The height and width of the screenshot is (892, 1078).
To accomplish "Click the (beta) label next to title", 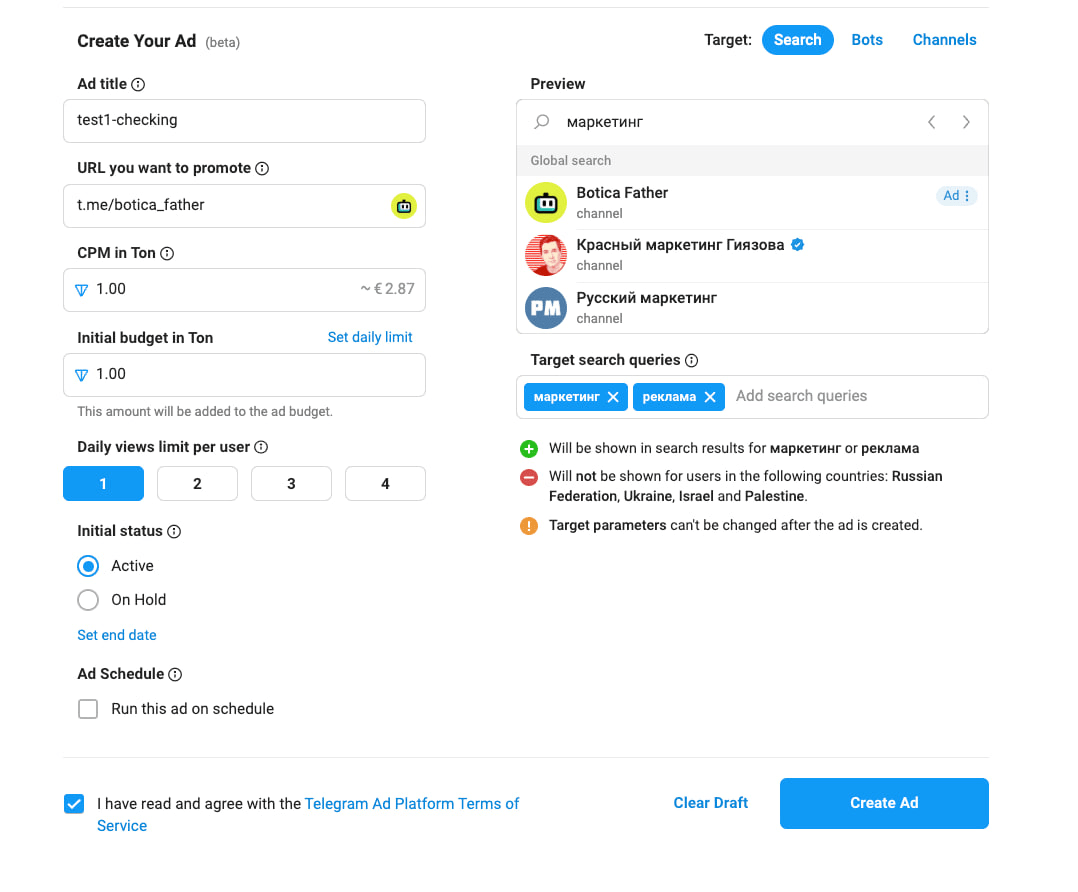I will (x=223, y=43).
